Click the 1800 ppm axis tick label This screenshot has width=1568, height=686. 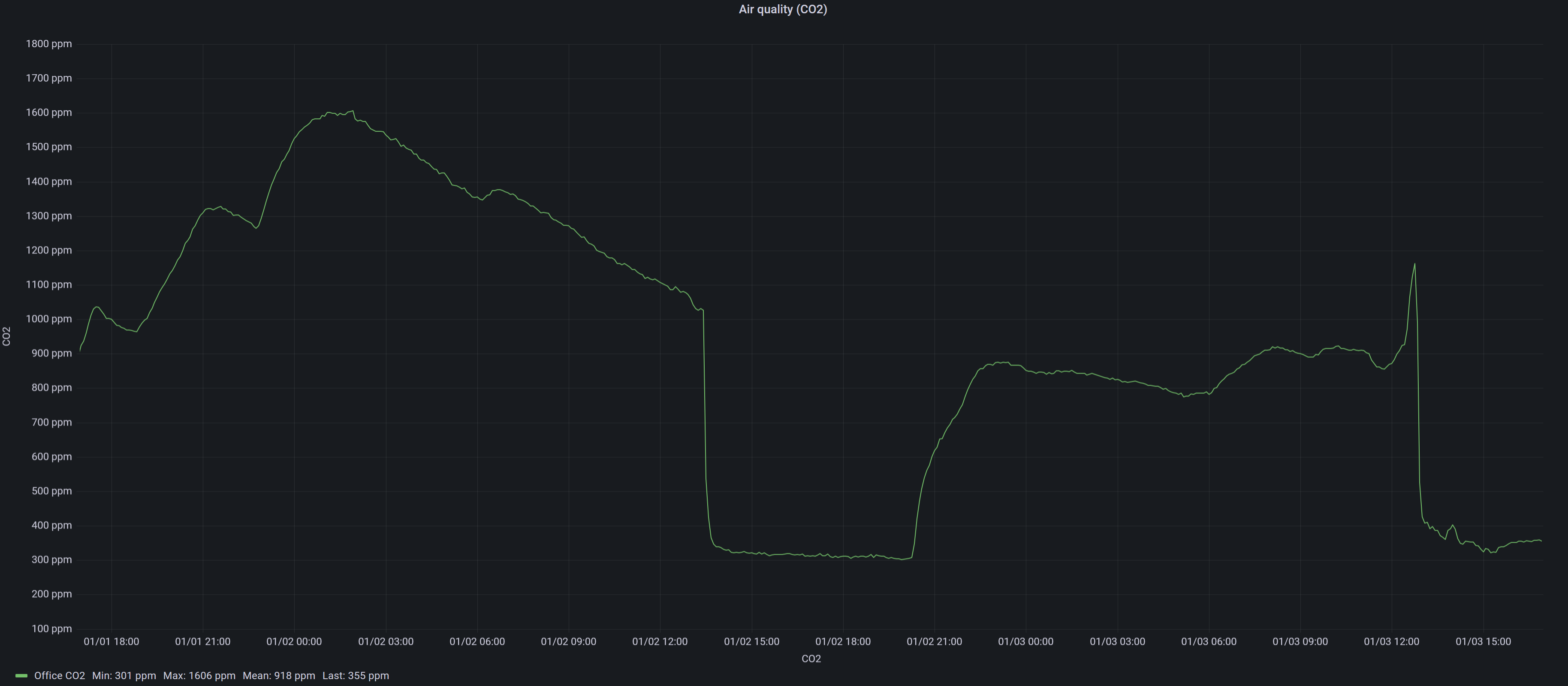[49, 43]
